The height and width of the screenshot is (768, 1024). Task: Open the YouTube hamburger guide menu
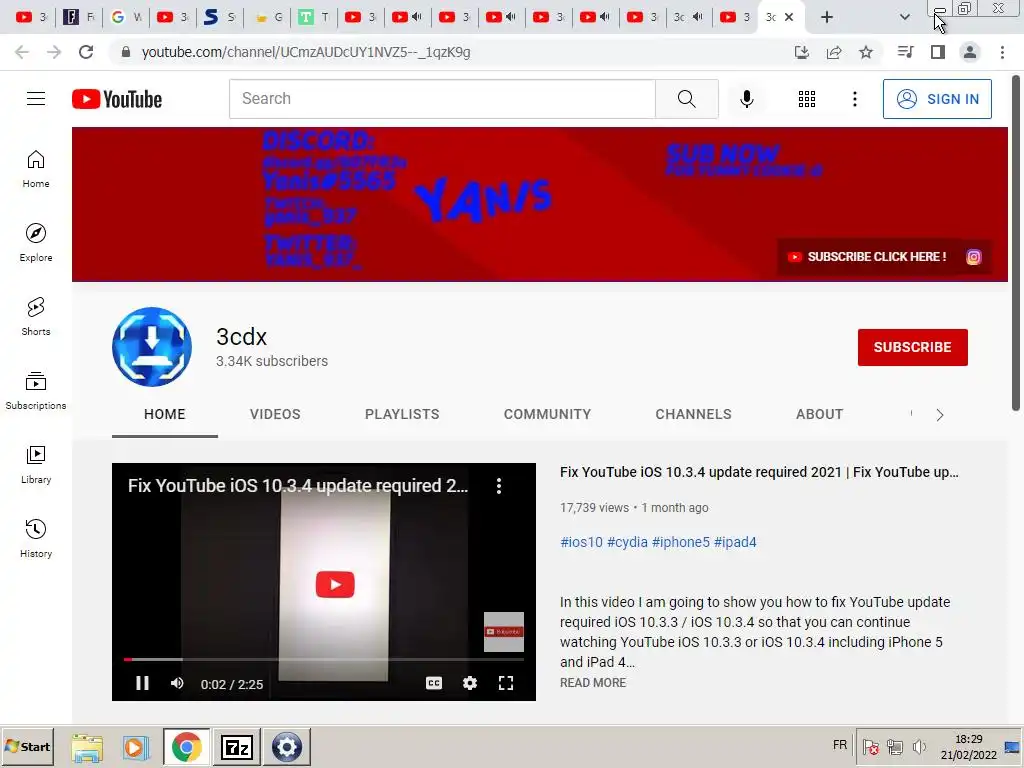36,99
